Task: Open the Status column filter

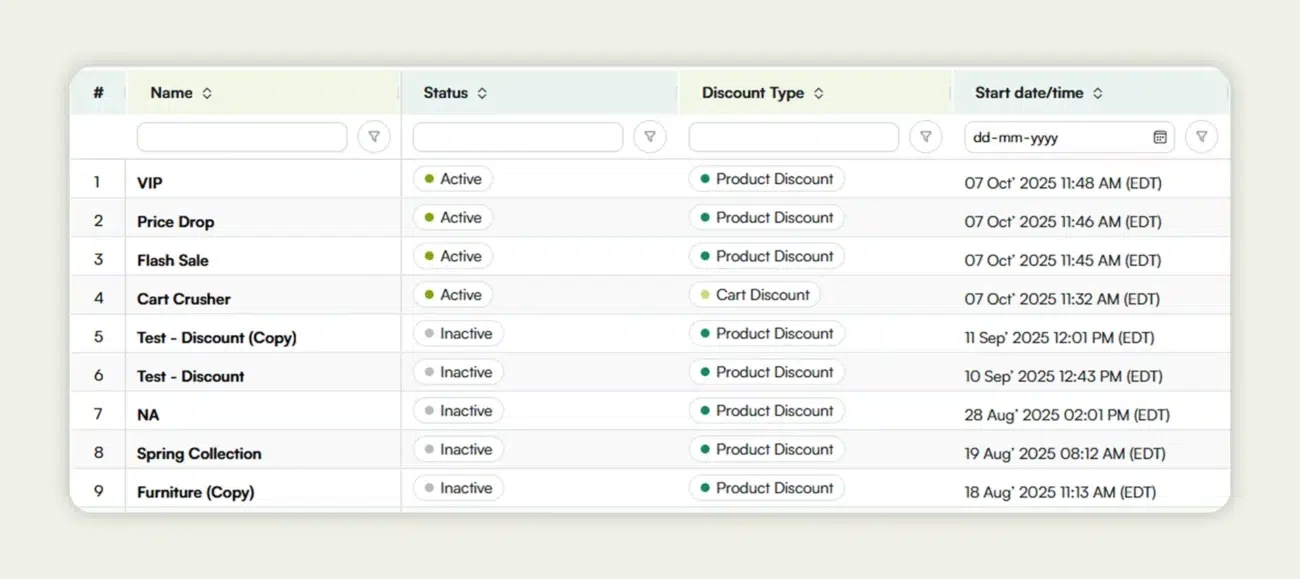Action: pos(650,137)
